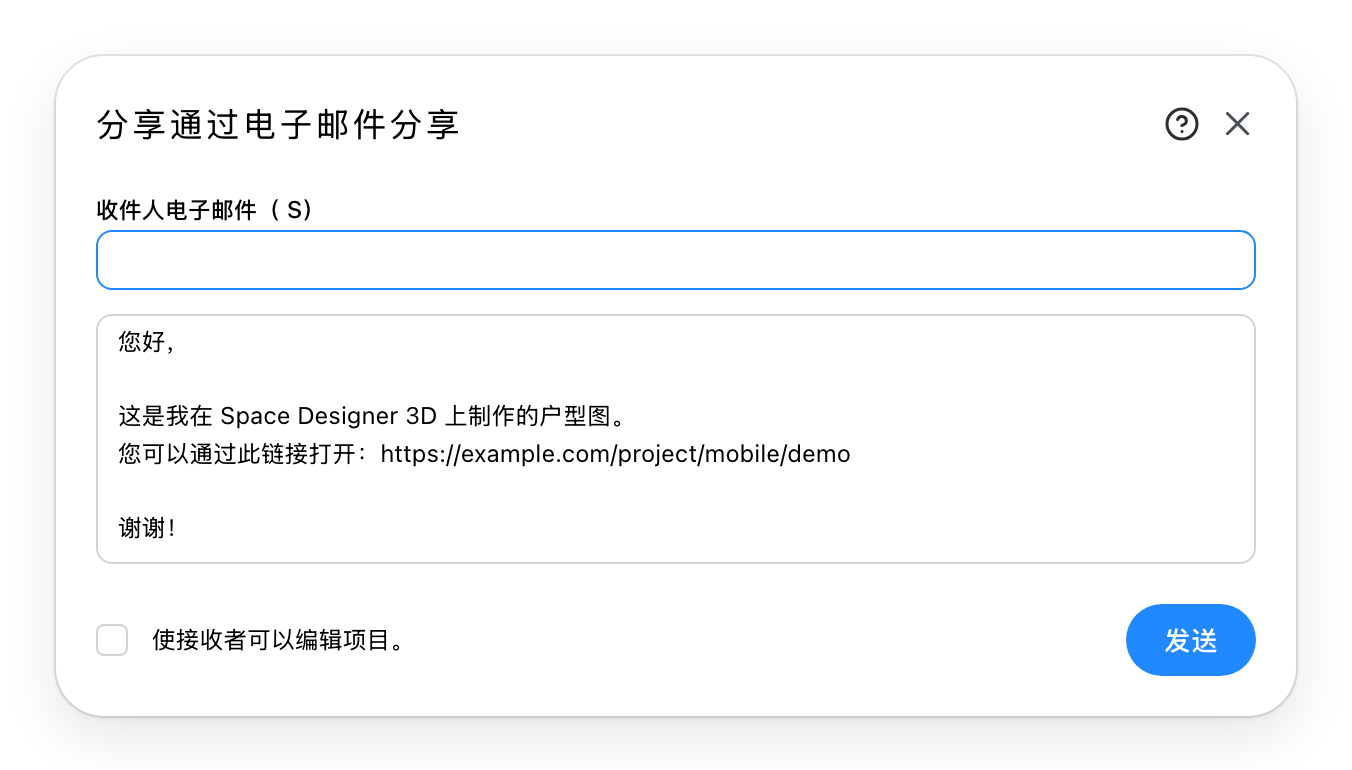Click the https://example.com/project/mobile/demo link text
Screen dimensions: 1352x770
pos(616,454)
